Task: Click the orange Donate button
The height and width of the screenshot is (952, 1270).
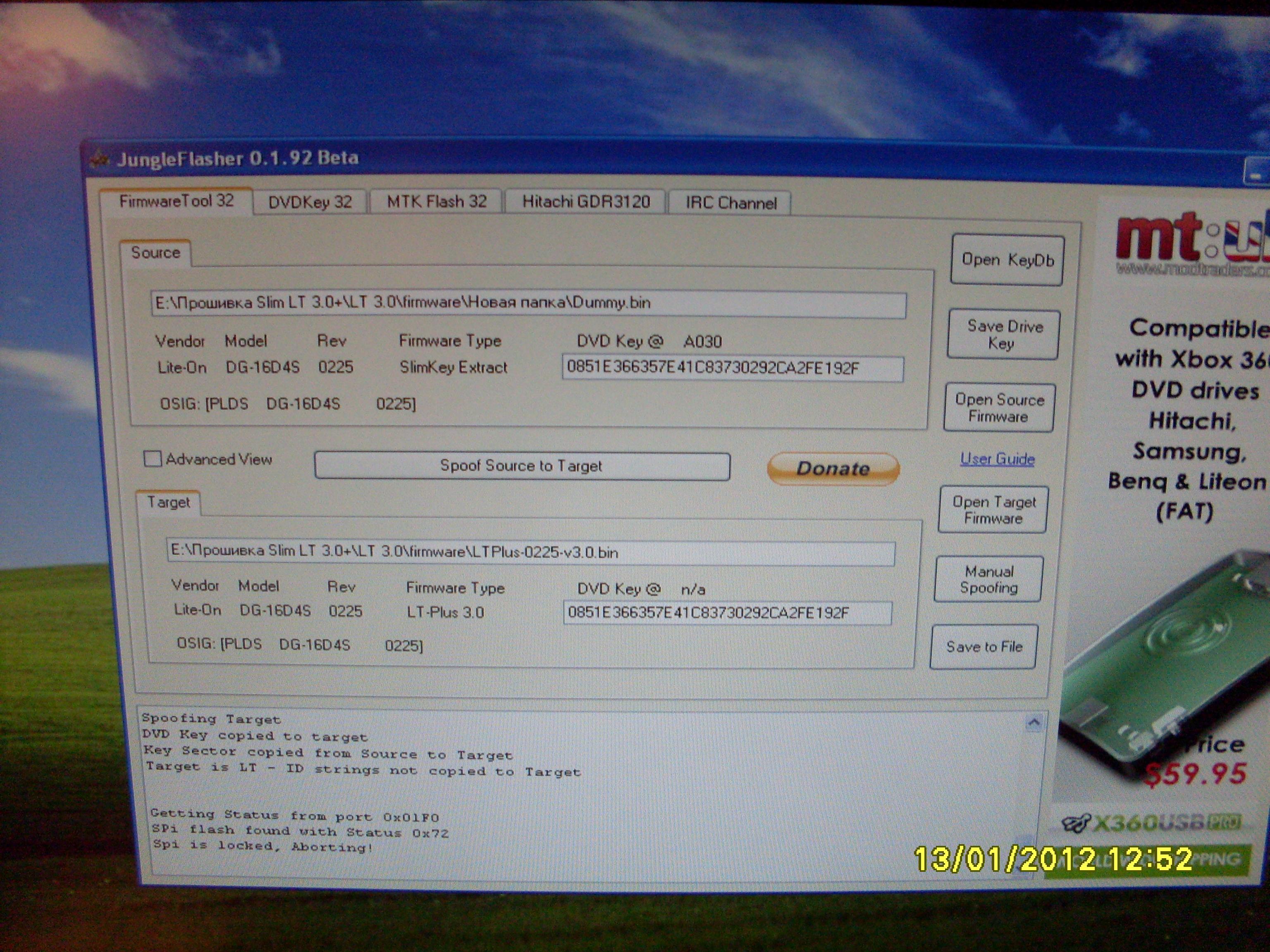Action: click(833, 468)
